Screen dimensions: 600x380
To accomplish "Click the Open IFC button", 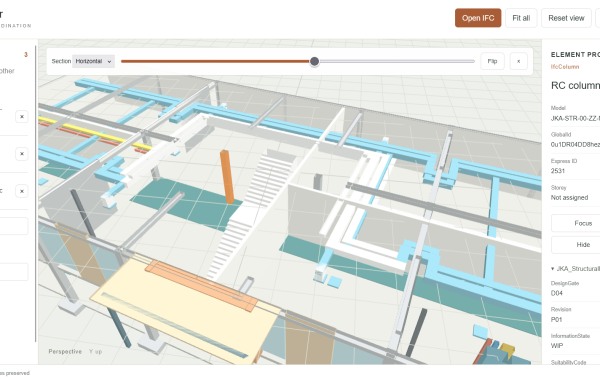I will point(478,18).
